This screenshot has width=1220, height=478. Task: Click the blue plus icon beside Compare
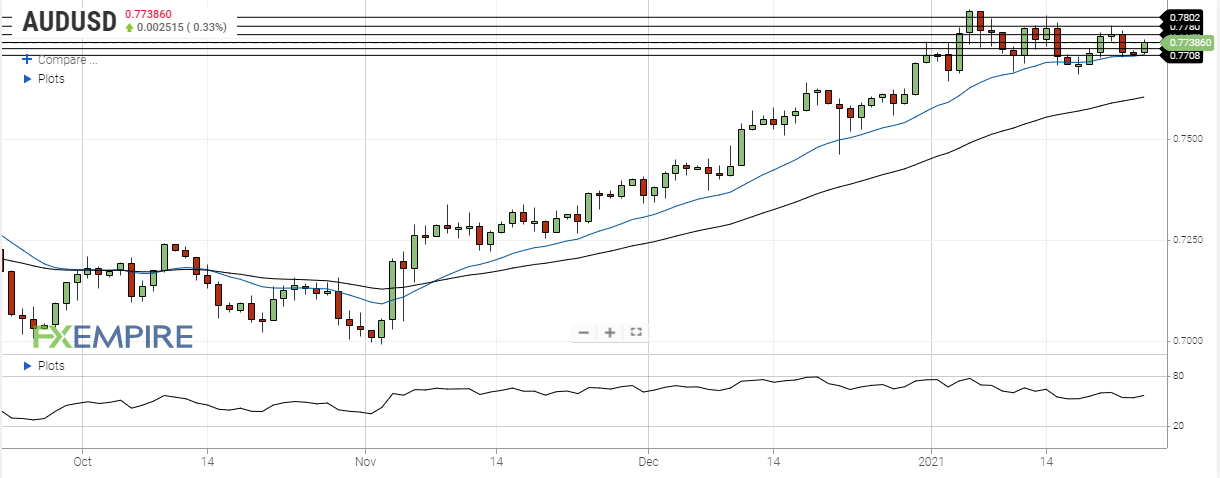click(27, 60)
